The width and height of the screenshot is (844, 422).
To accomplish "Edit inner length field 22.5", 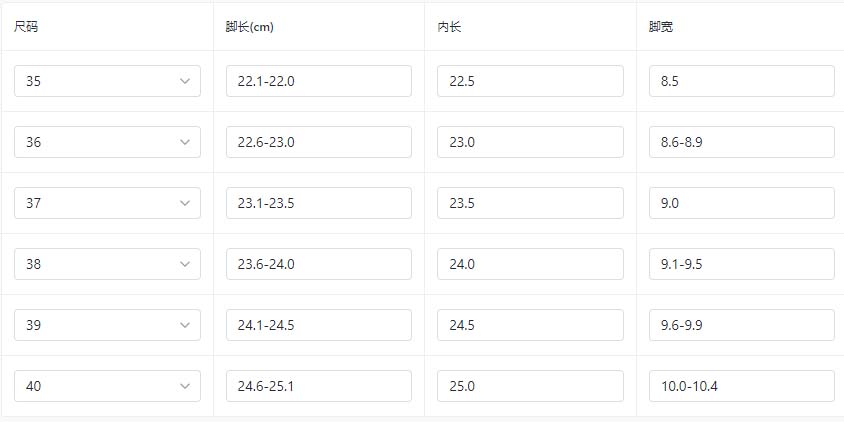I will pos(530,81).
